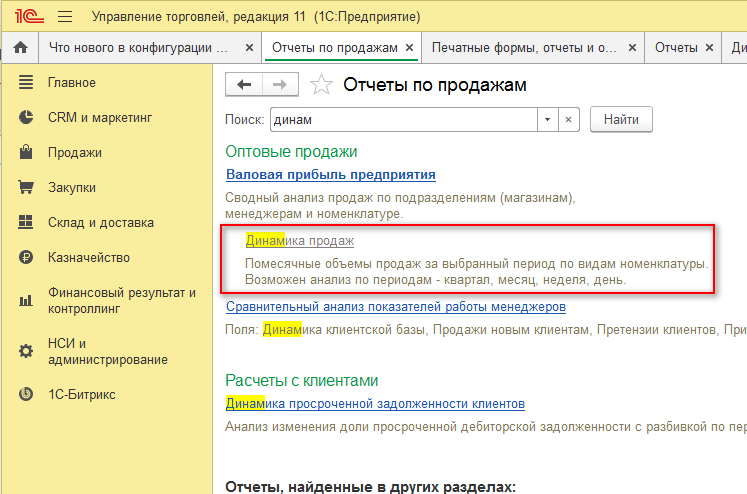Go back with left arrow button

(244, 85)
